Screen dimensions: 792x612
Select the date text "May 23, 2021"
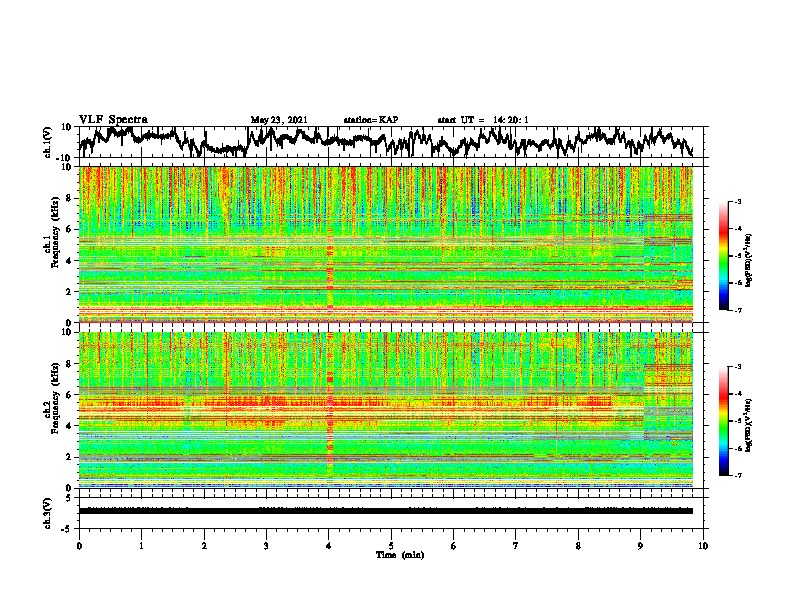(279, 120)
